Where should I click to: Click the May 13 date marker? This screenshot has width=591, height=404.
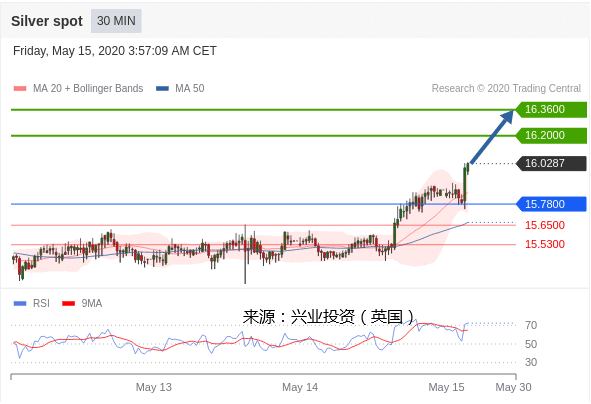click(x=154, y=387)
